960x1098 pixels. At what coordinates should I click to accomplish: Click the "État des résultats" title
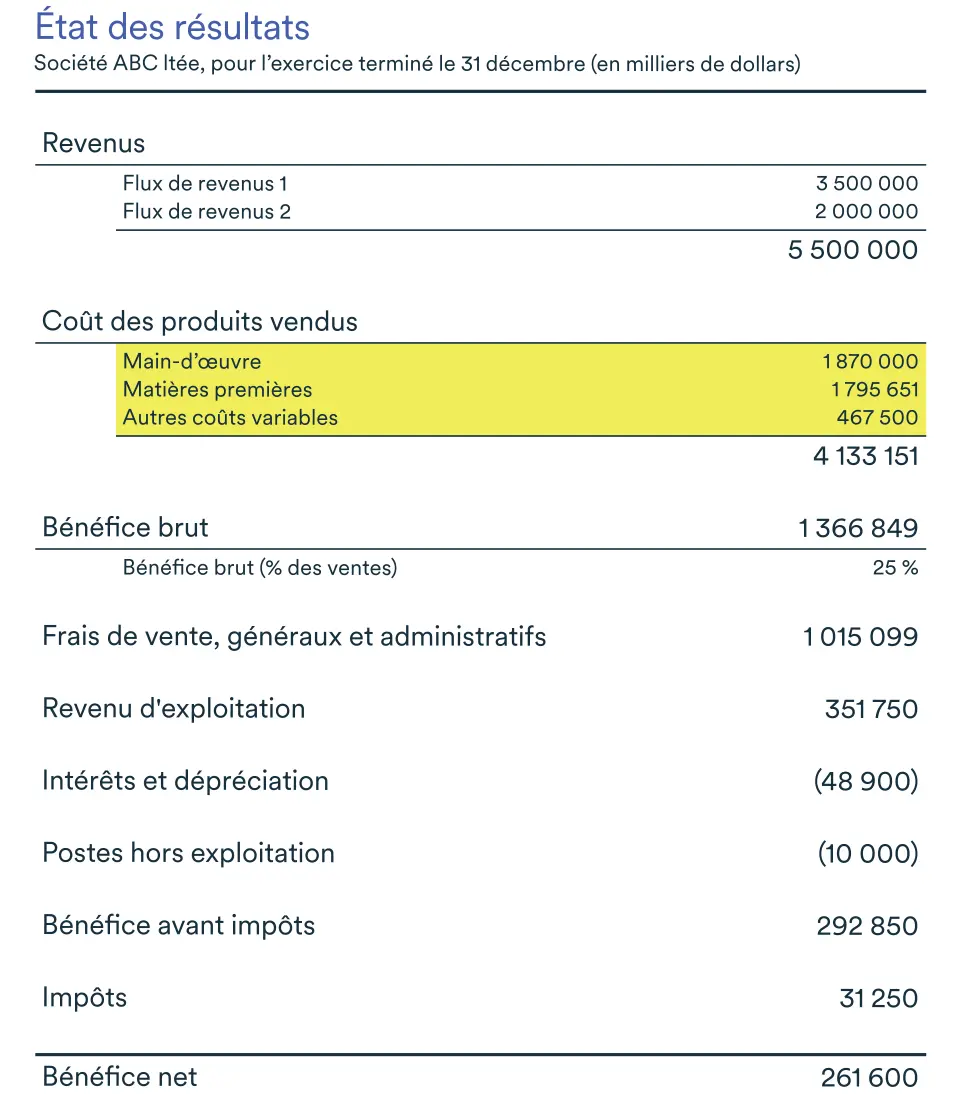[172, 27]
